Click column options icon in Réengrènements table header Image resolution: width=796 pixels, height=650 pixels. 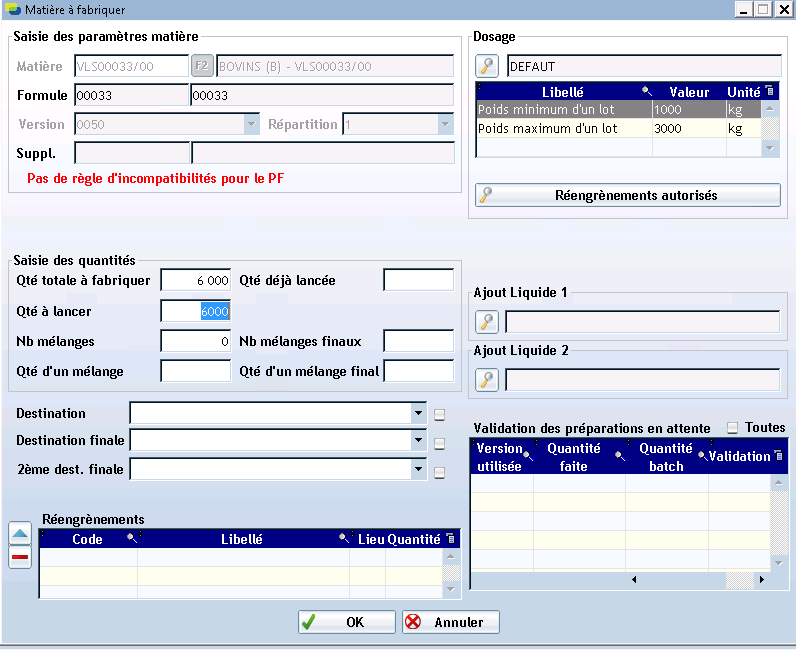[450, 538]
